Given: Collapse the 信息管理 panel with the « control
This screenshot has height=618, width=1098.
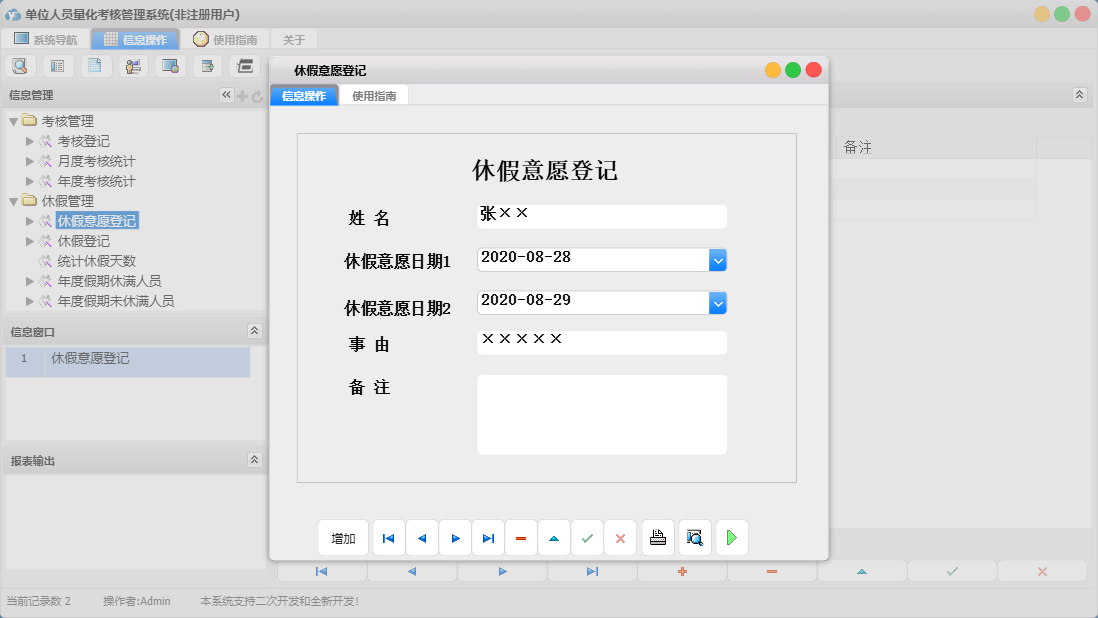Looking at the screenshot, I should click(x=226, y=94).
